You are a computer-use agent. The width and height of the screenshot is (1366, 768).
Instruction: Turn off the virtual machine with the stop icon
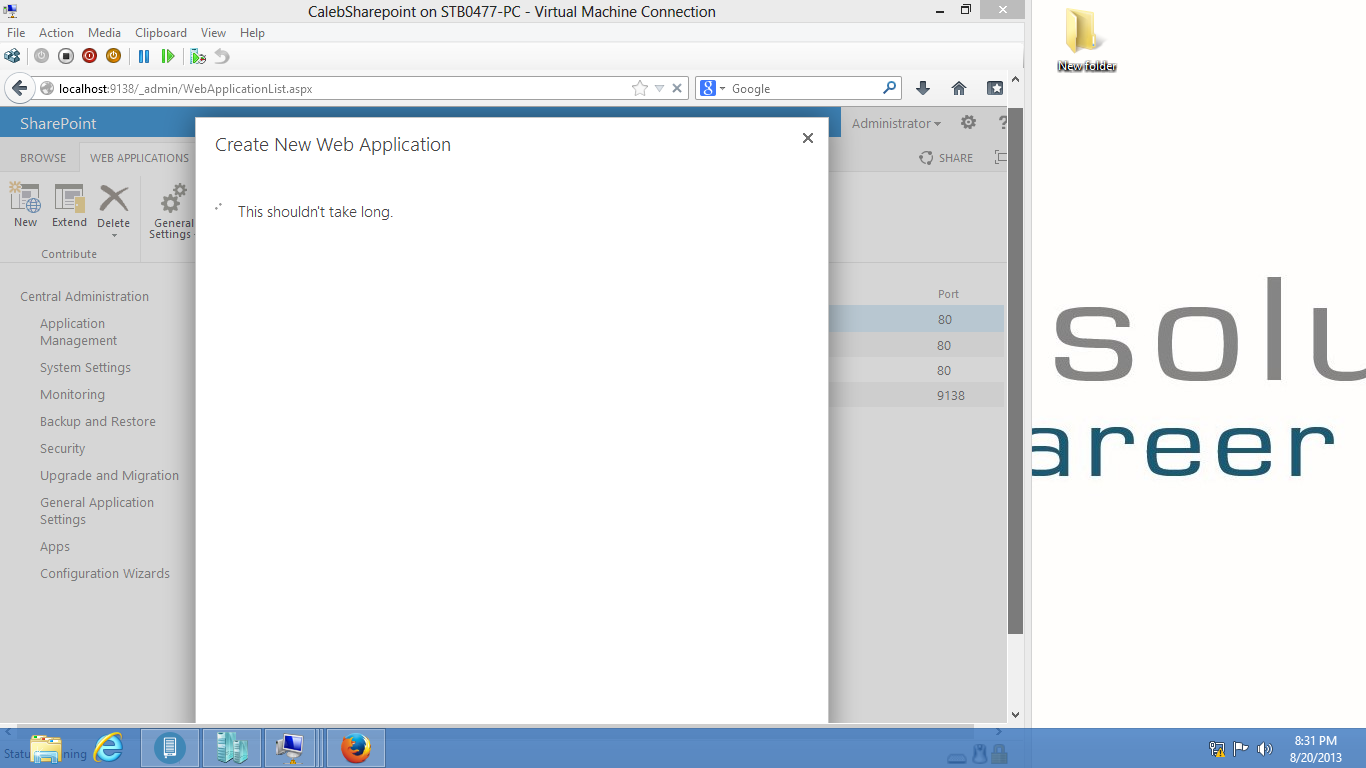65,56
